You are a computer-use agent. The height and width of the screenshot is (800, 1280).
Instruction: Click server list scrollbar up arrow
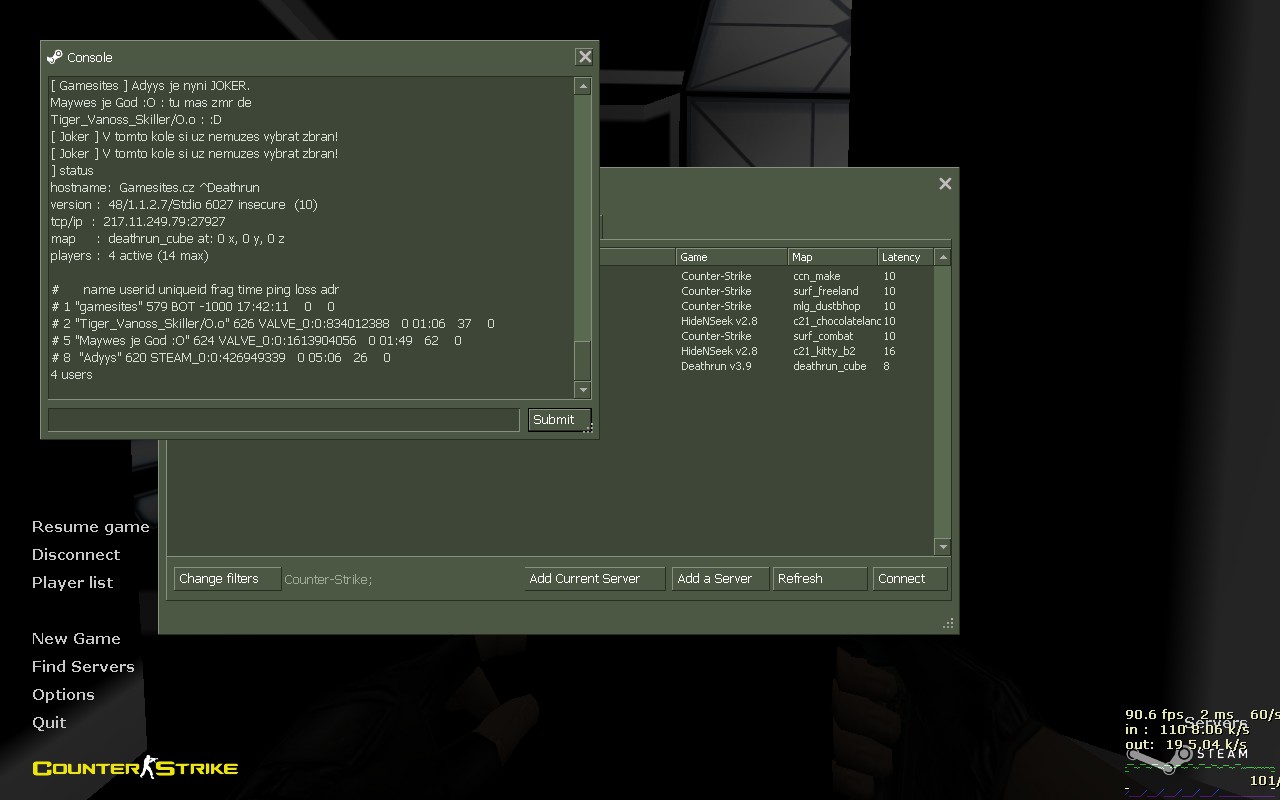coord(942,257)
